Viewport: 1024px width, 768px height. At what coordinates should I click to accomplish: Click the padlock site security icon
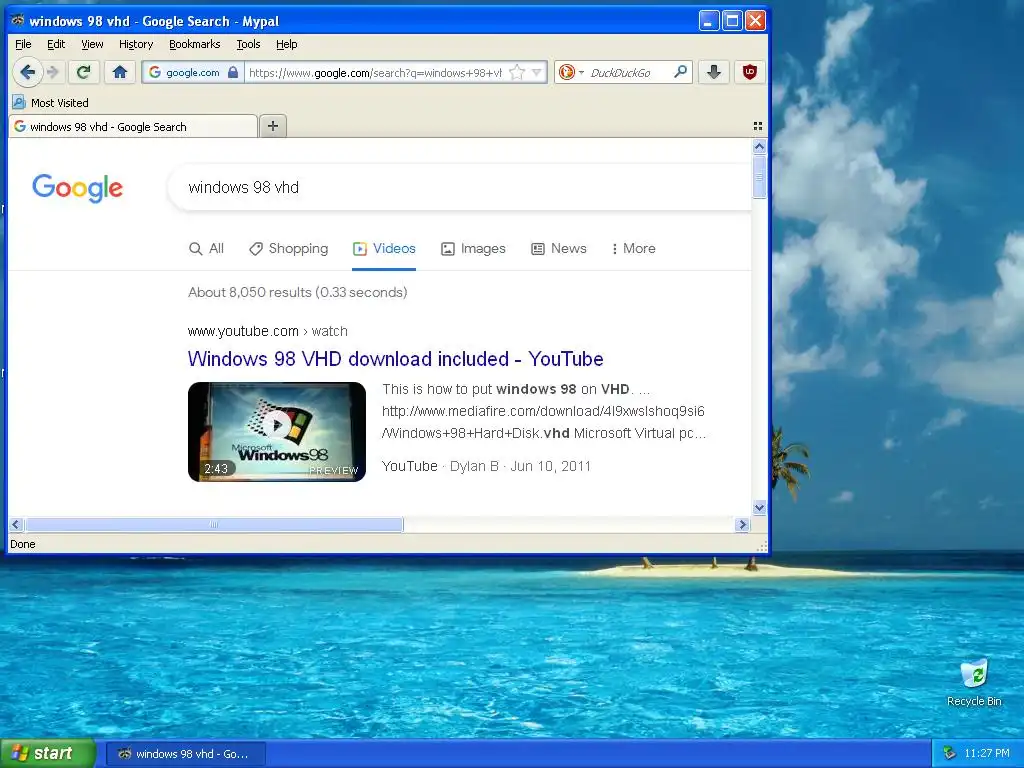point(233,72)
